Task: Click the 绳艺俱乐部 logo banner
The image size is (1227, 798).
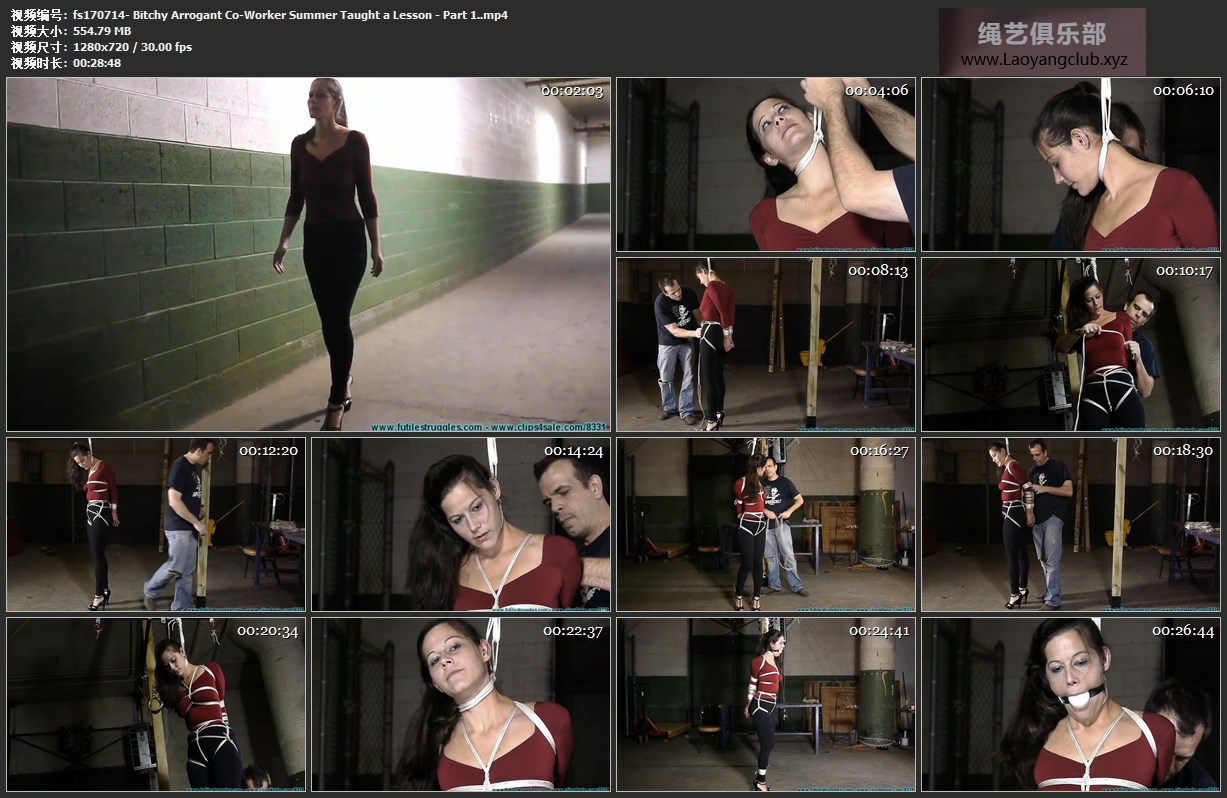Action: click(1042, 33)
